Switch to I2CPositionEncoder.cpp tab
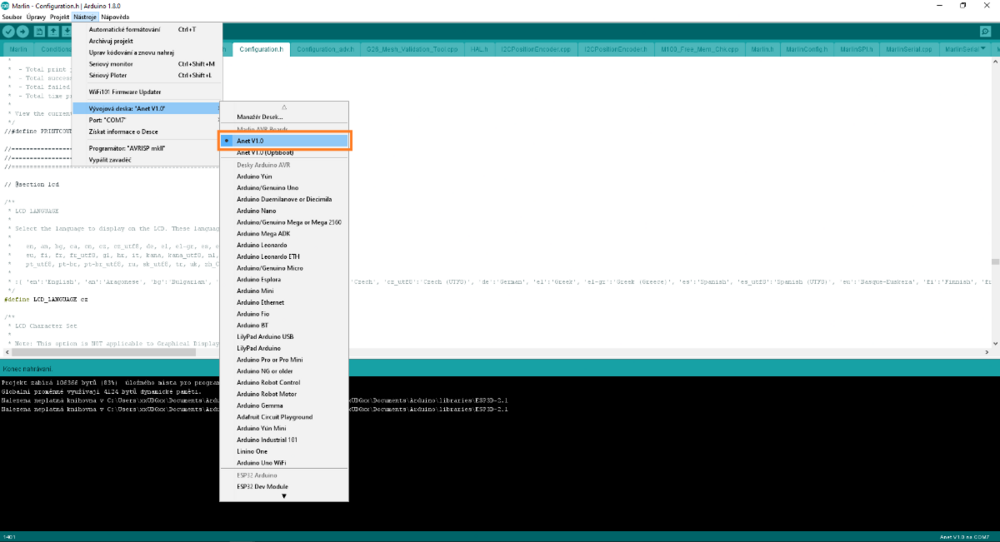Viewport: 1000px width, 542px height. pyautogui.click(x=536, y=49)
